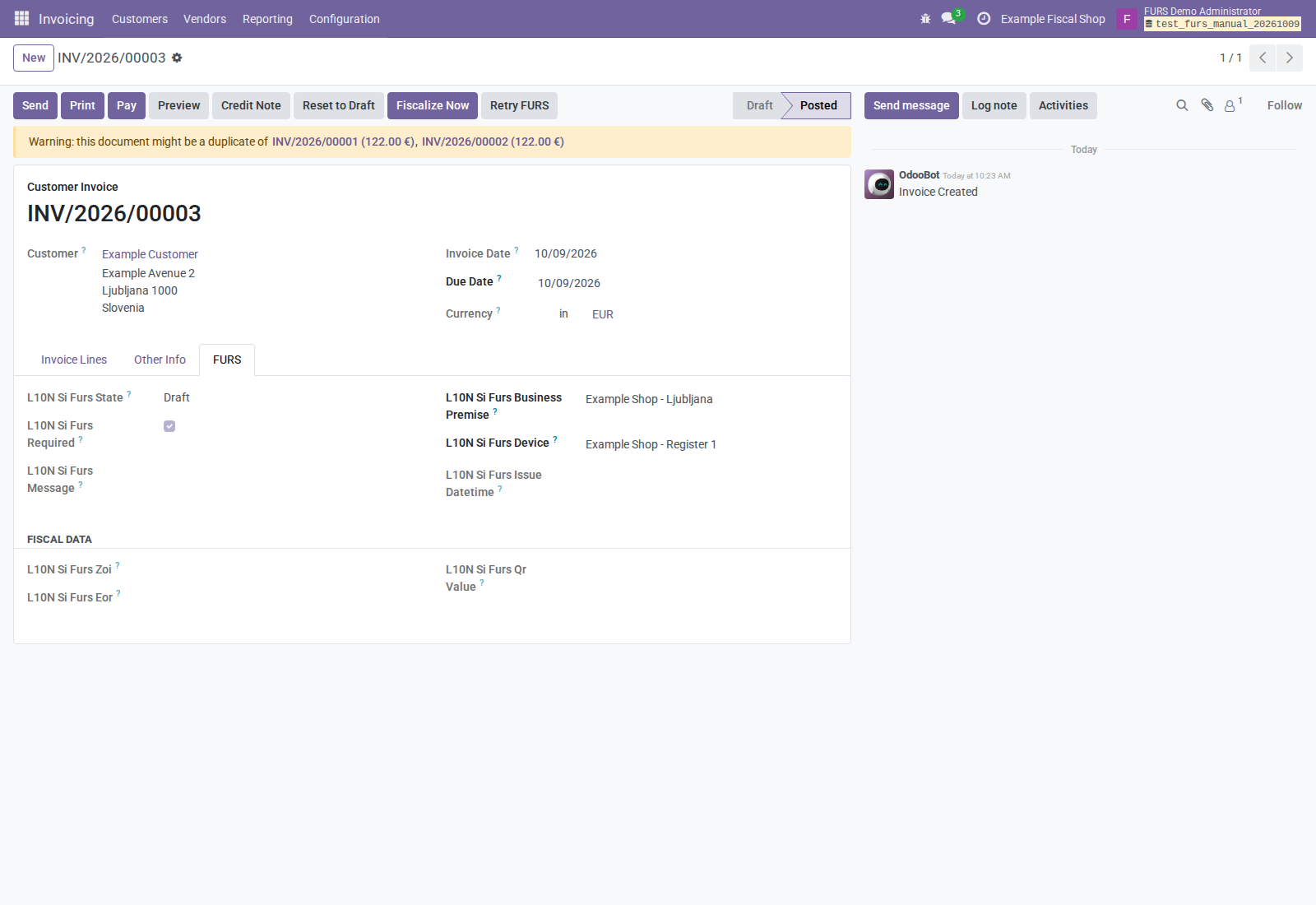Create a New invoice record
The height and width of the screenshot is (905, 1316).
(34, 58)
